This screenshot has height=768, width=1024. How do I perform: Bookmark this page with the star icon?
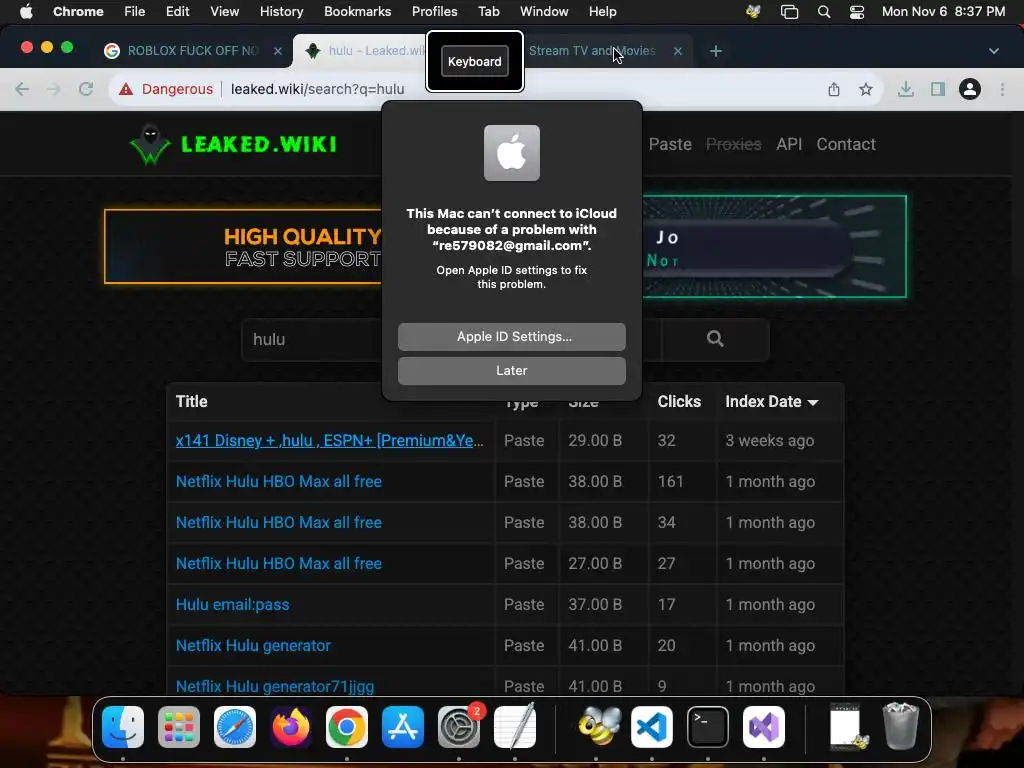866,89
